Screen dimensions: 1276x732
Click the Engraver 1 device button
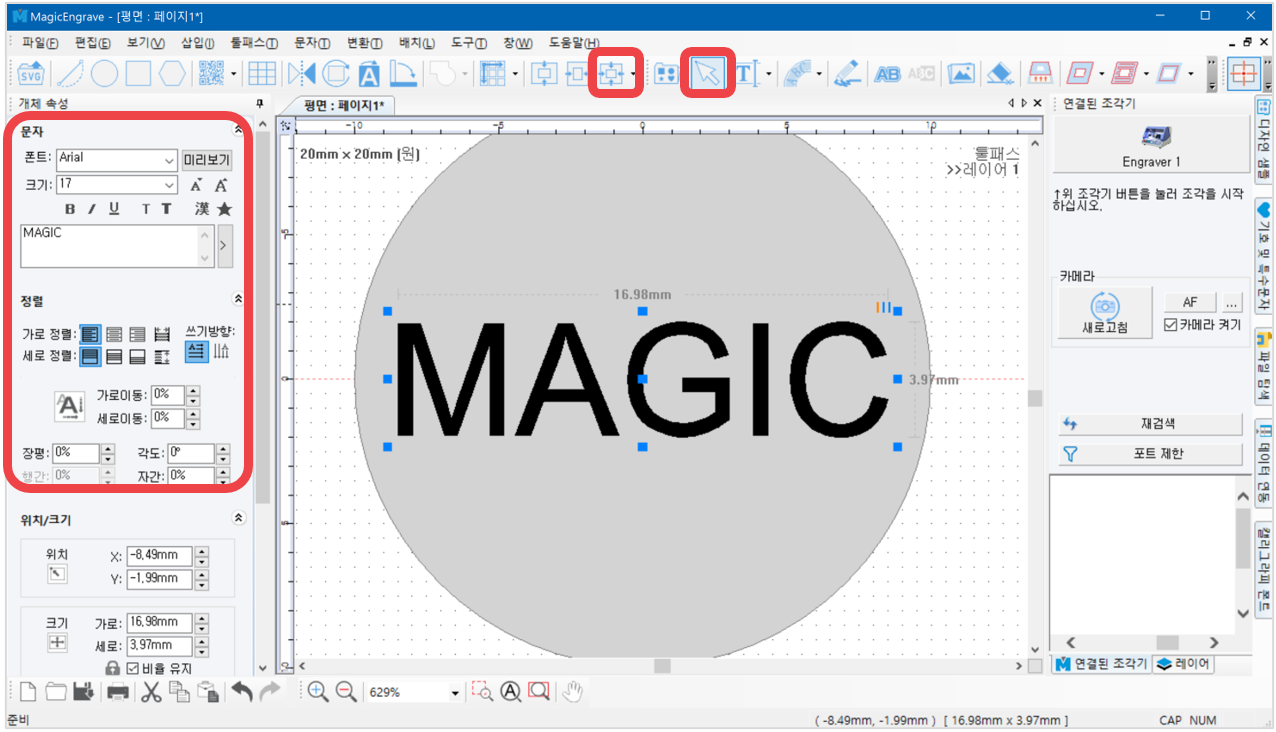pos(1151,146)
